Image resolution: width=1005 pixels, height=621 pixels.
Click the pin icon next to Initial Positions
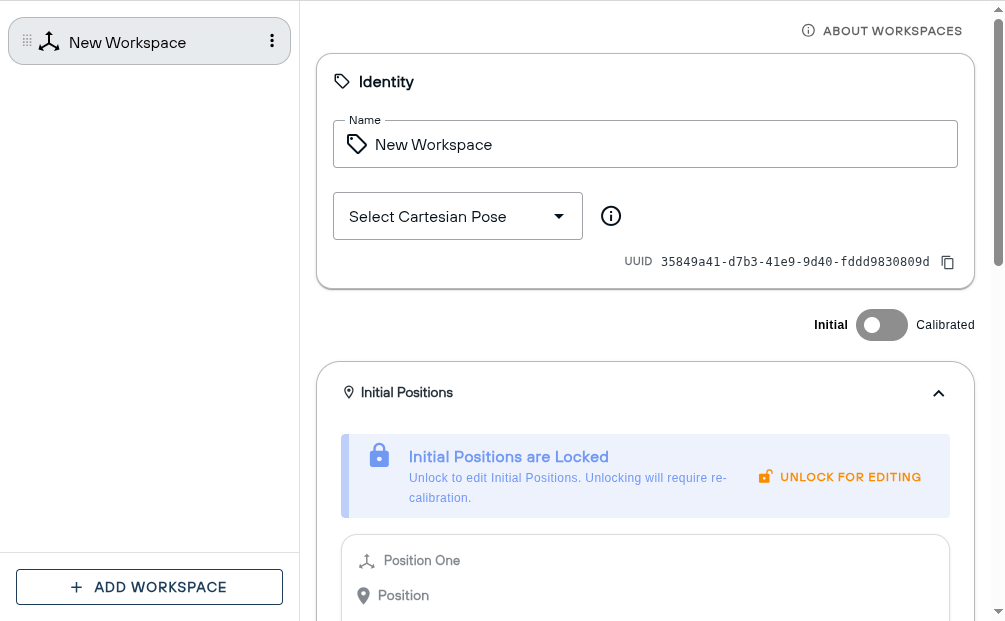pyautogui.click(x=349, y=392)
